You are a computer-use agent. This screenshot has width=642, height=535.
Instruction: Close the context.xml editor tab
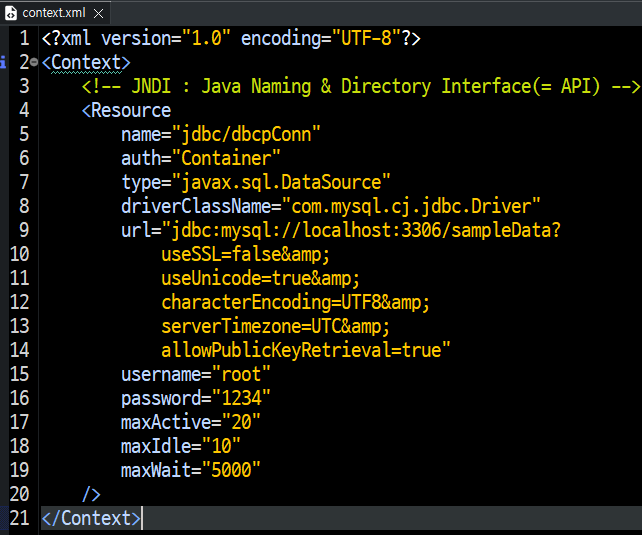coord(98,14)
